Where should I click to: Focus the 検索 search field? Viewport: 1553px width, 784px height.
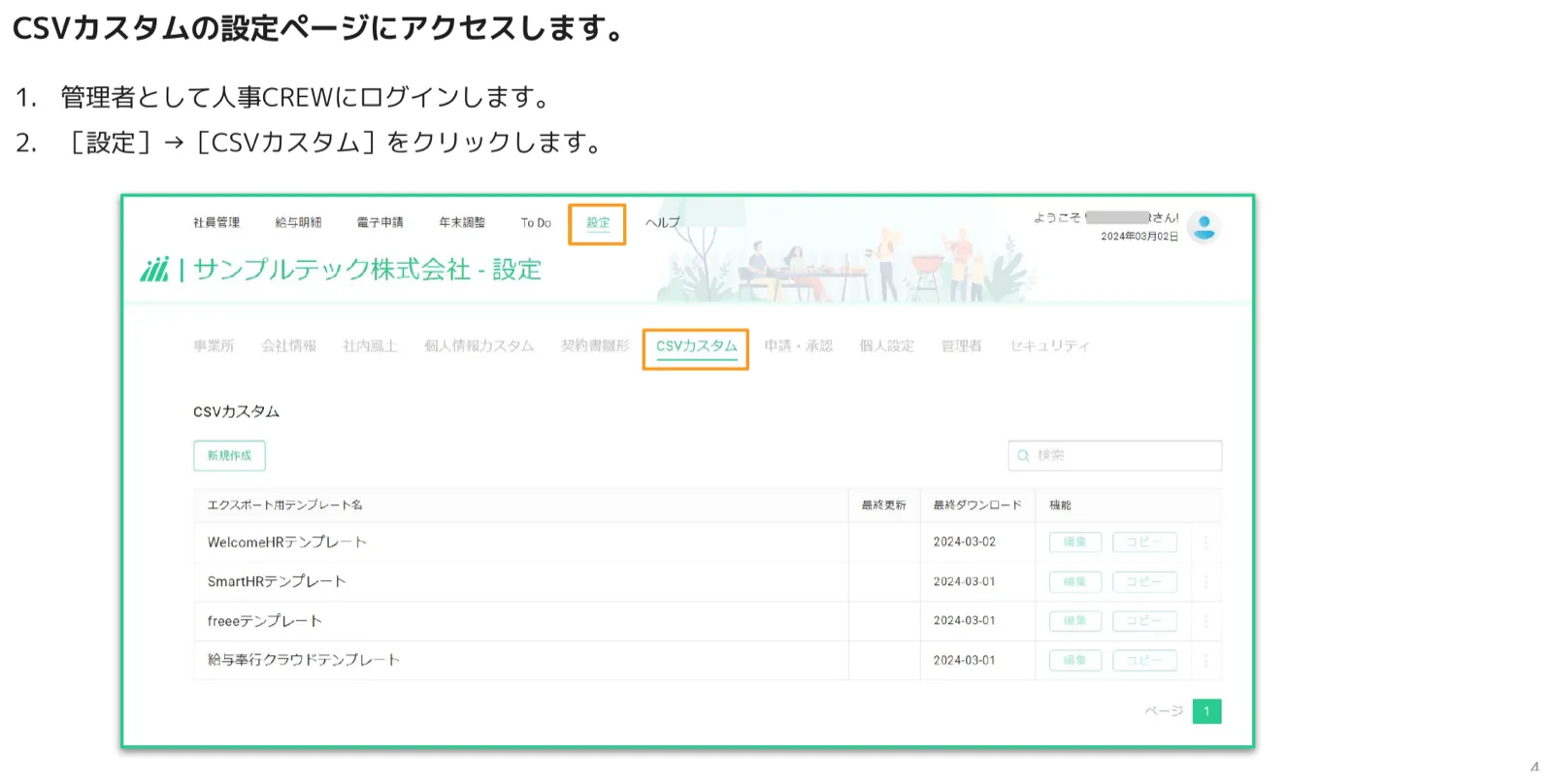(x=1114, y=455)
